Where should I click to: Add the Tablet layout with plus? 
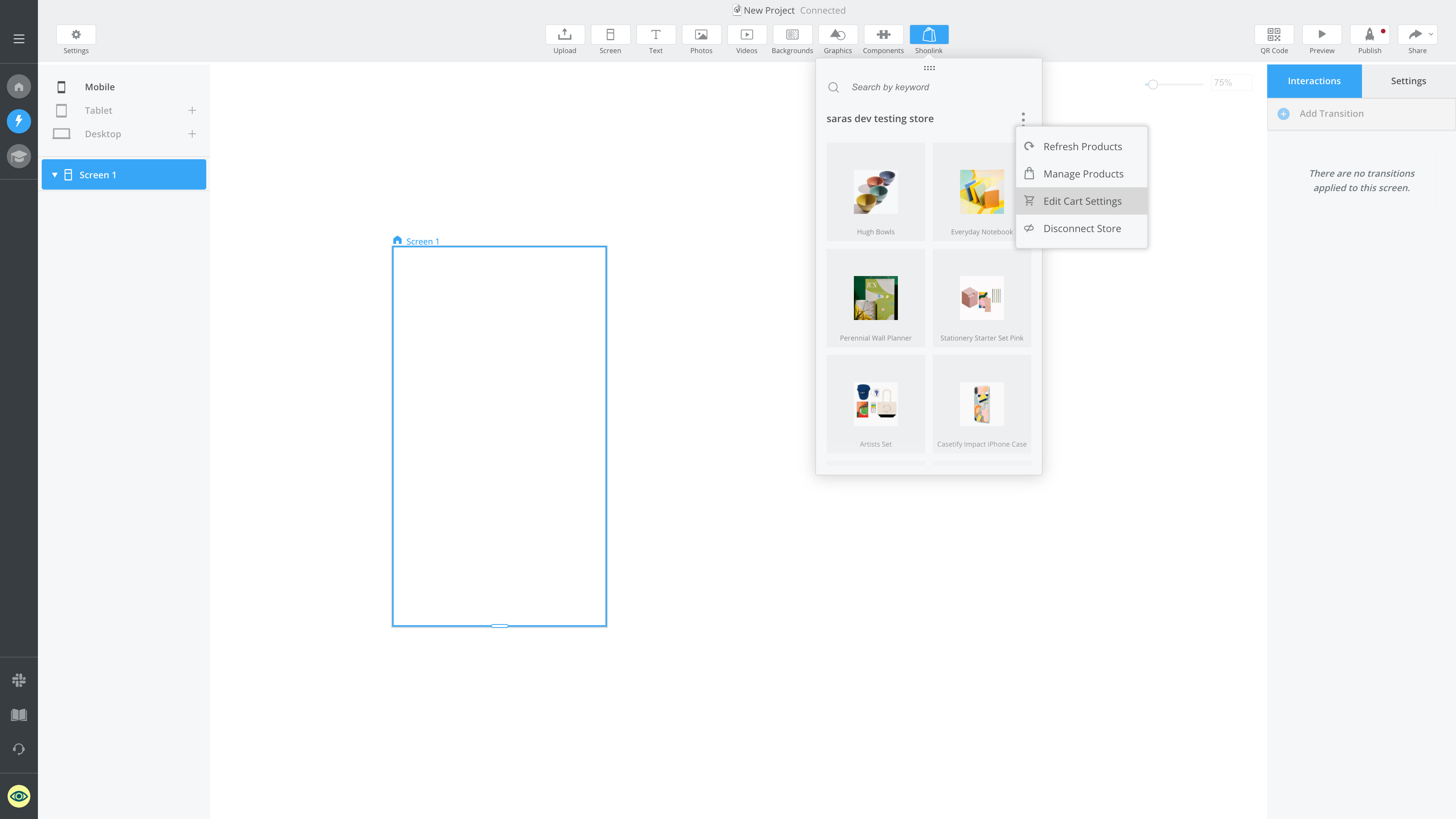[192, 110]
